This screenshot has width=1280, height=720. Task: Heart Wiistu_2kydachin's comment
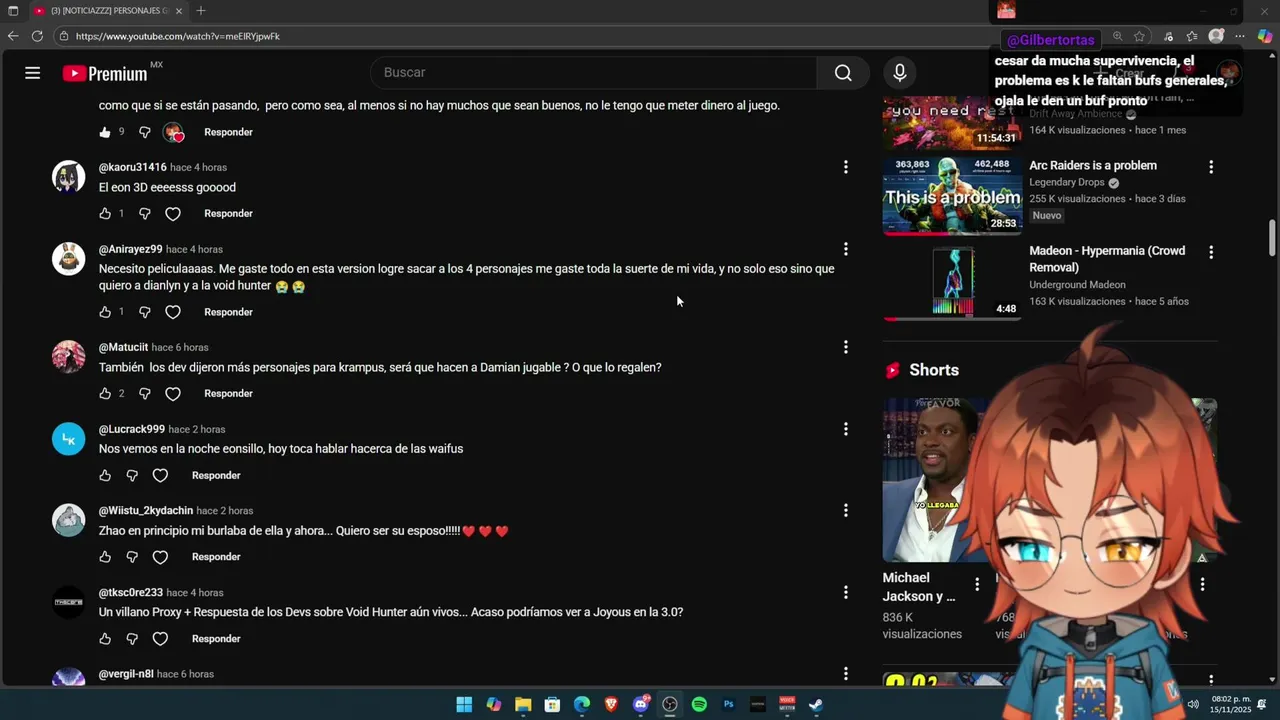pyautogui.click(x=160, y=557)
